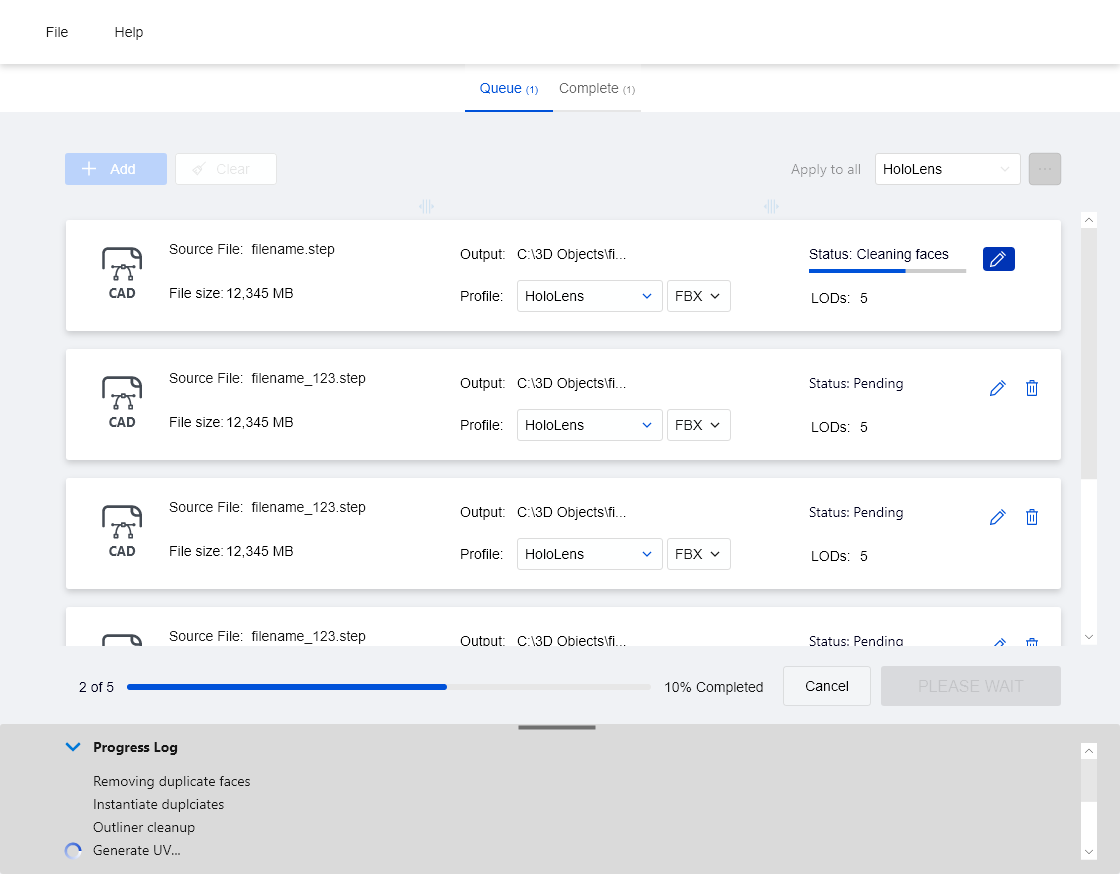
Task: Click the "Generate UV..." log entry
Action: [x=136, y=850]
